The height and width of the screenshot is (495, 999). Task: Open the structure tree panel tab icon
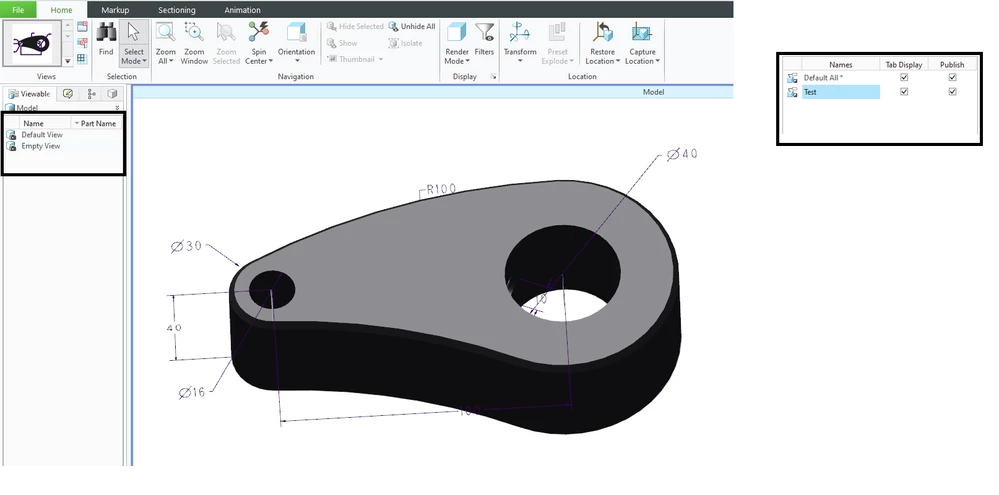tap(91, 94)
